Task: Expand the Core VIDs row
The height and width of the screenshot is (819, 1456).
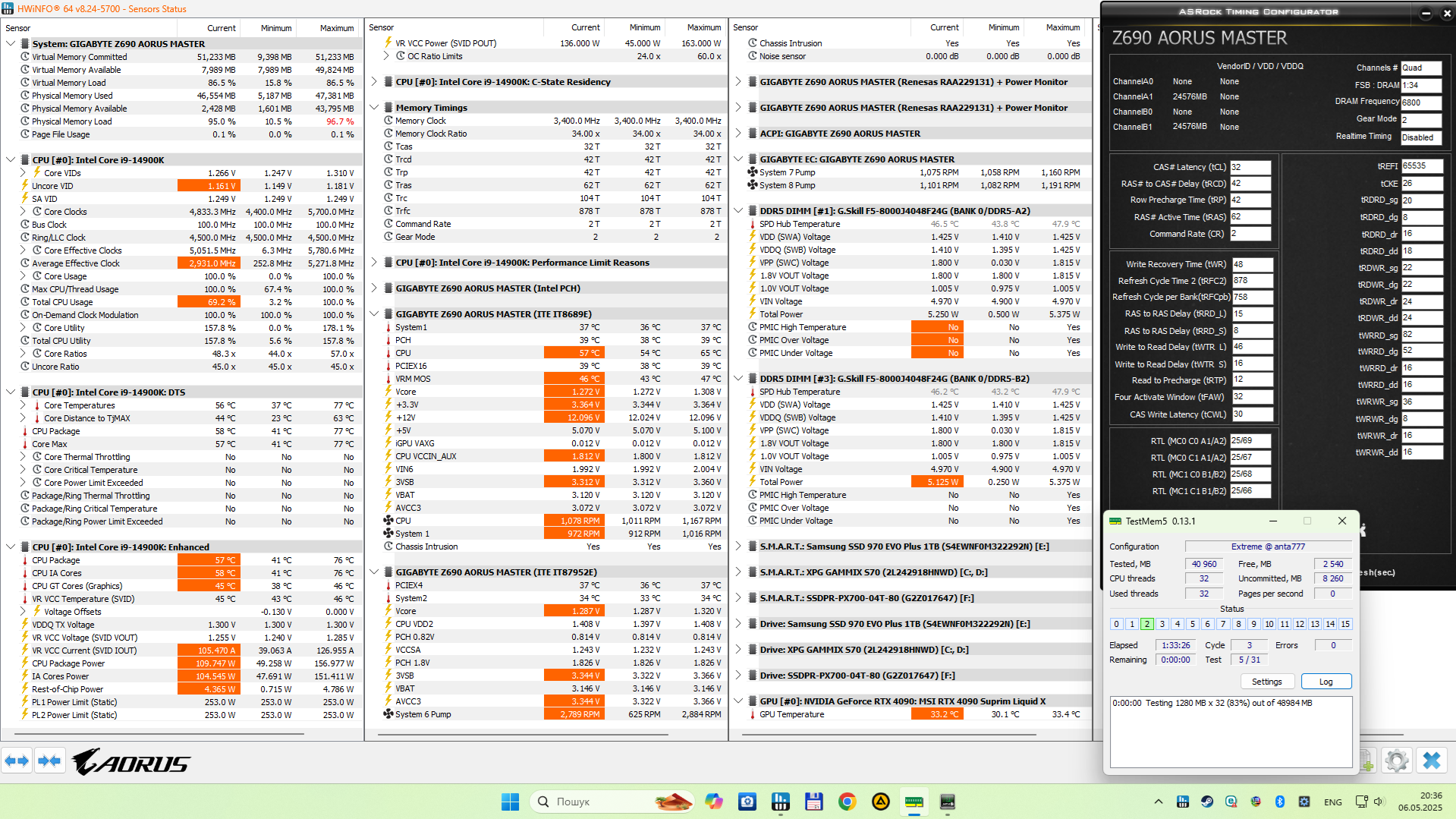Action: [x=23, y=173]
